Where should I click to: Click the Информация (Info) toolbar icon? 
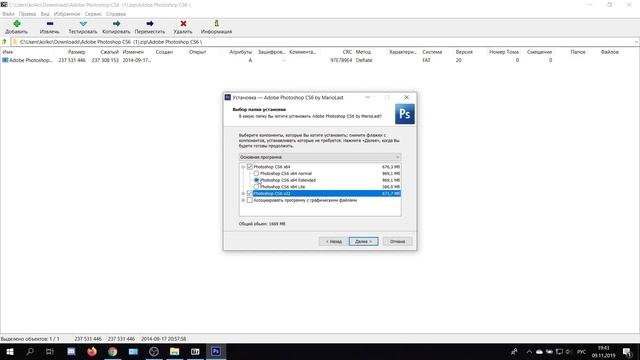point(216,24)
